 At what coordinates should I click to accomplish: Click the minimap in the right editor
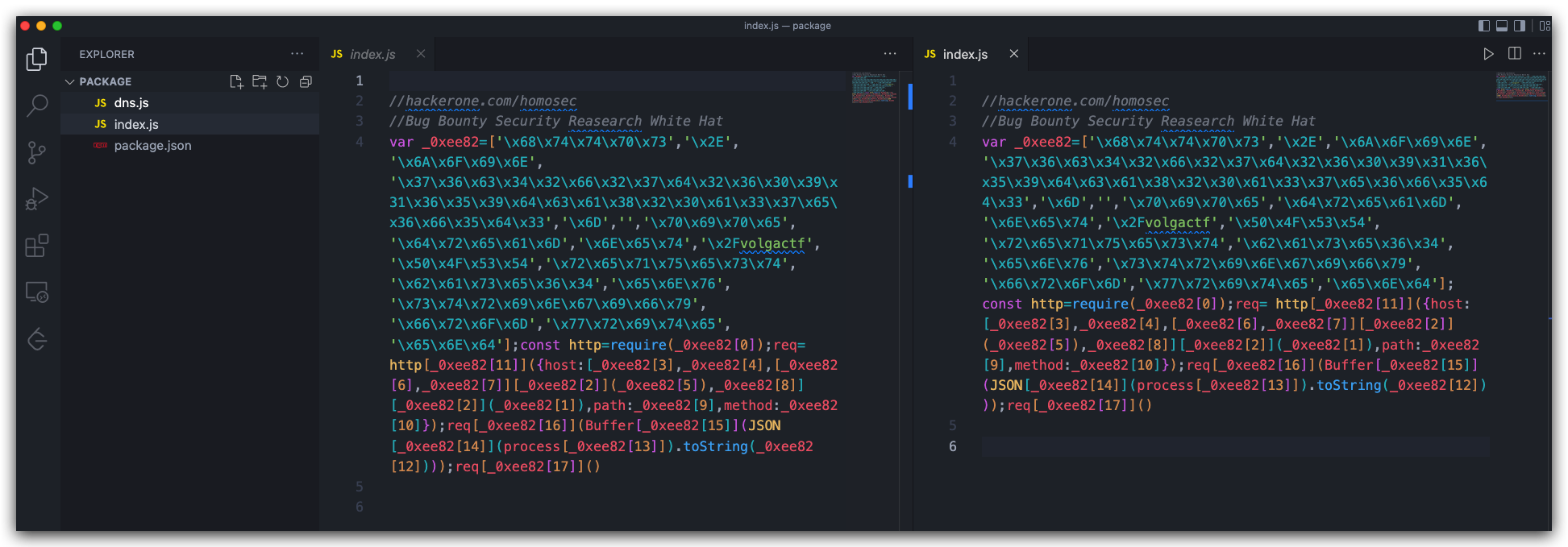pos(1521,85)
